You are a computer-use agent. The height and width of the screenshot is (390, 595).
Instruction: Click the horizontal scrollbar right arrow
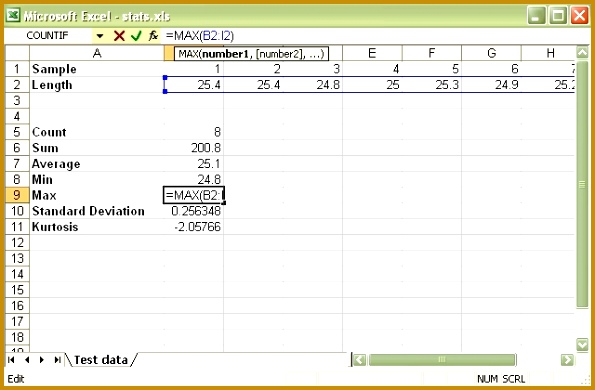(567, 360)
